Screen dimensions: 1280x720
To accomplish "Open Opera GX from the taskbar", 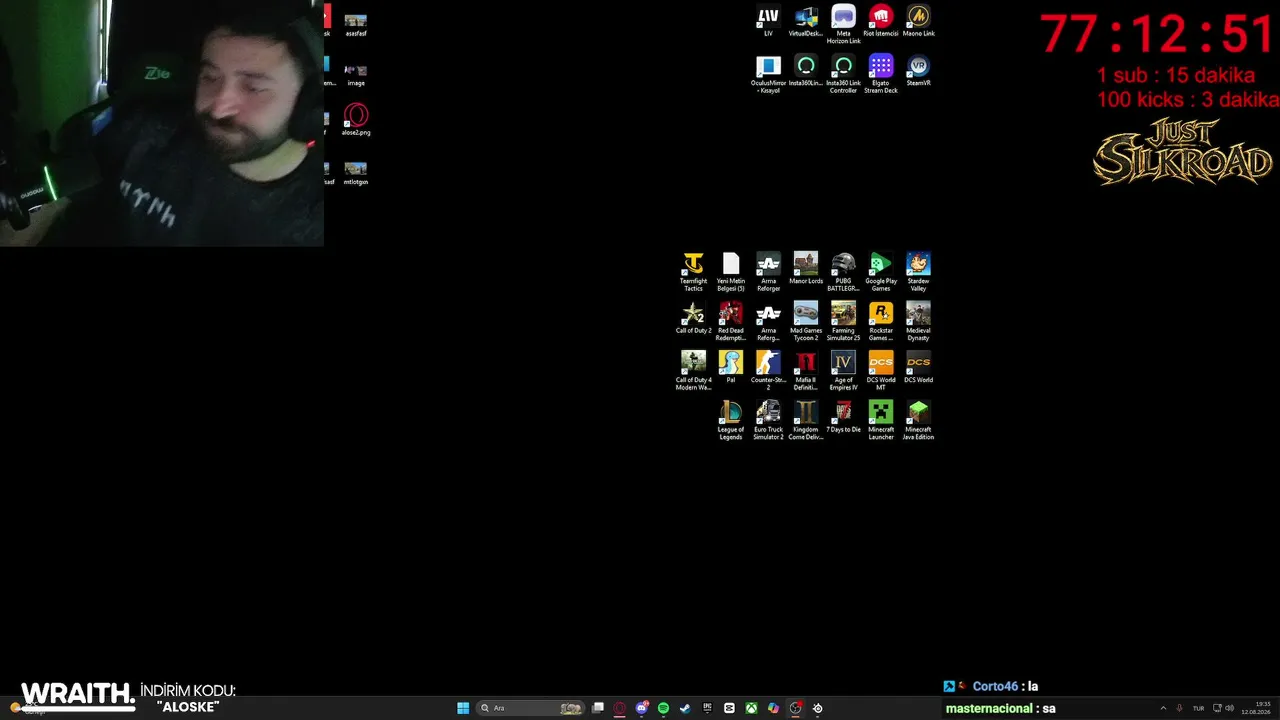I will click(x=620, y=708).
